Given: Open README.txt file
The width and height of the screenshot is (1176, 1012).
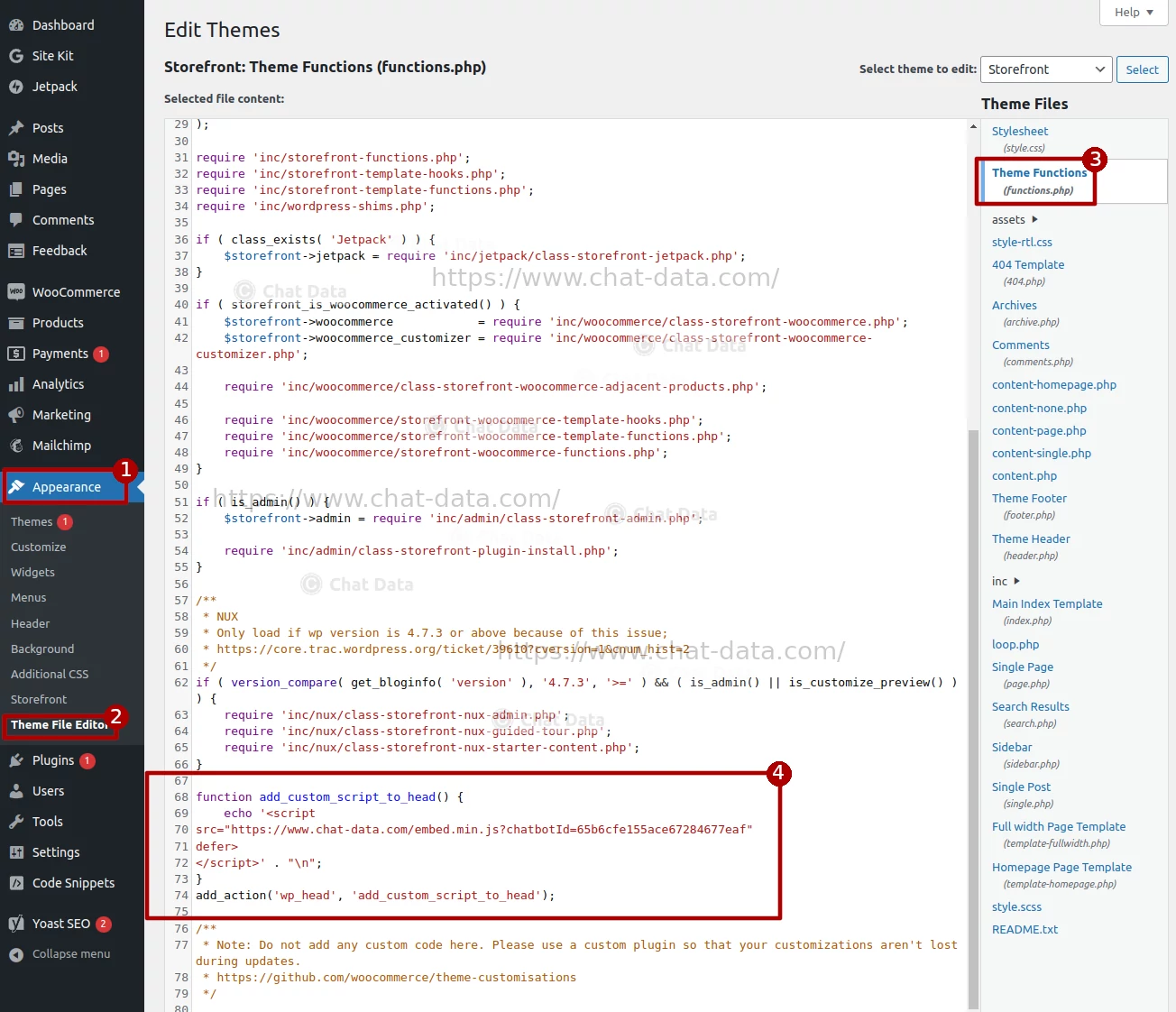Looking at the screenshot, I should (x=1024, y=930).
